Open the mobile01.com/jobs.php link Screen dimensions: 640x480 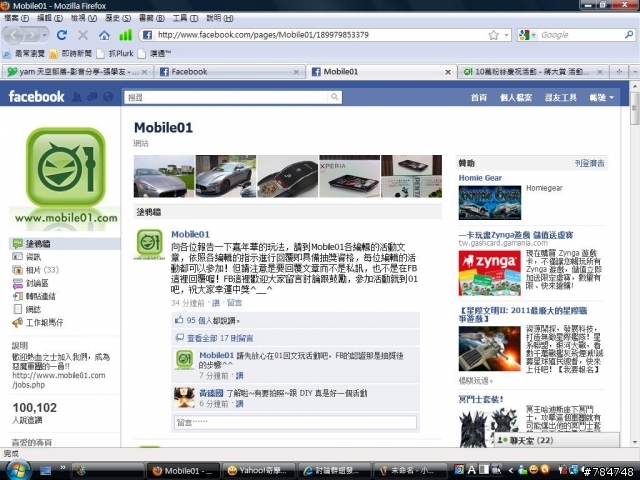(x=59, y=380)
